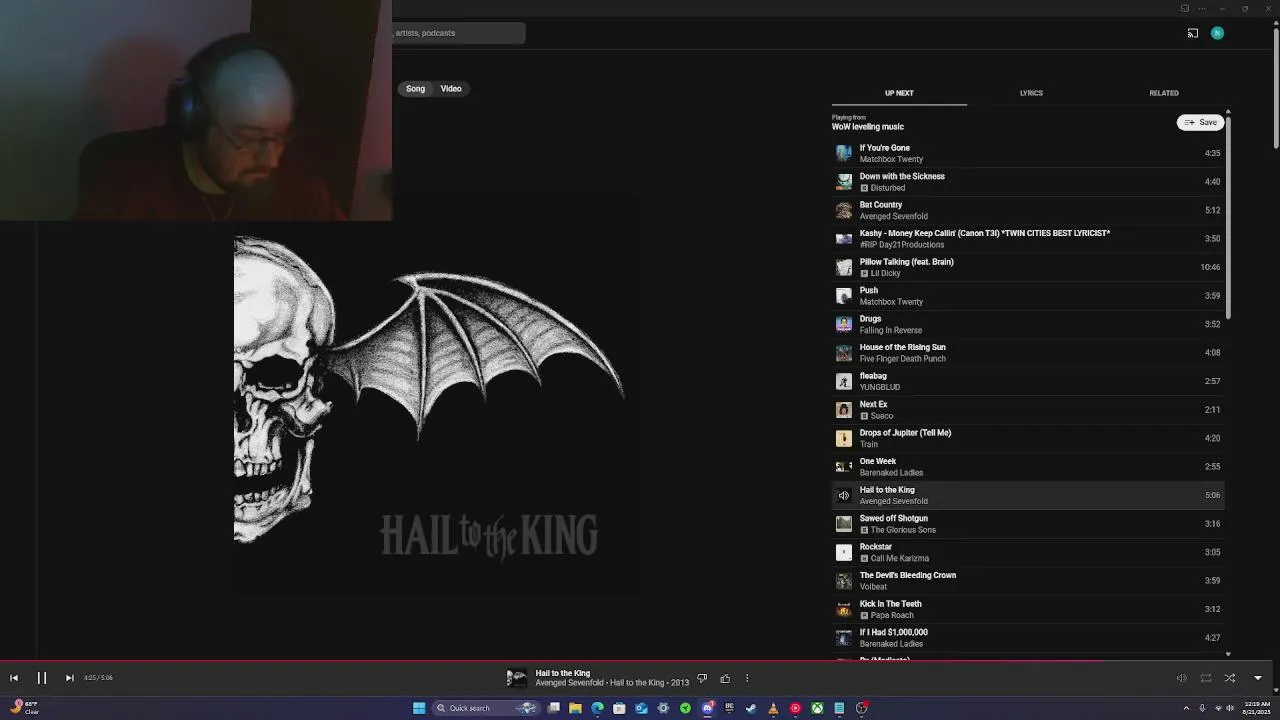Toggle repeat mode in player bar
Viewport: 1280px width, 720px height.
tap(1206, 678)
